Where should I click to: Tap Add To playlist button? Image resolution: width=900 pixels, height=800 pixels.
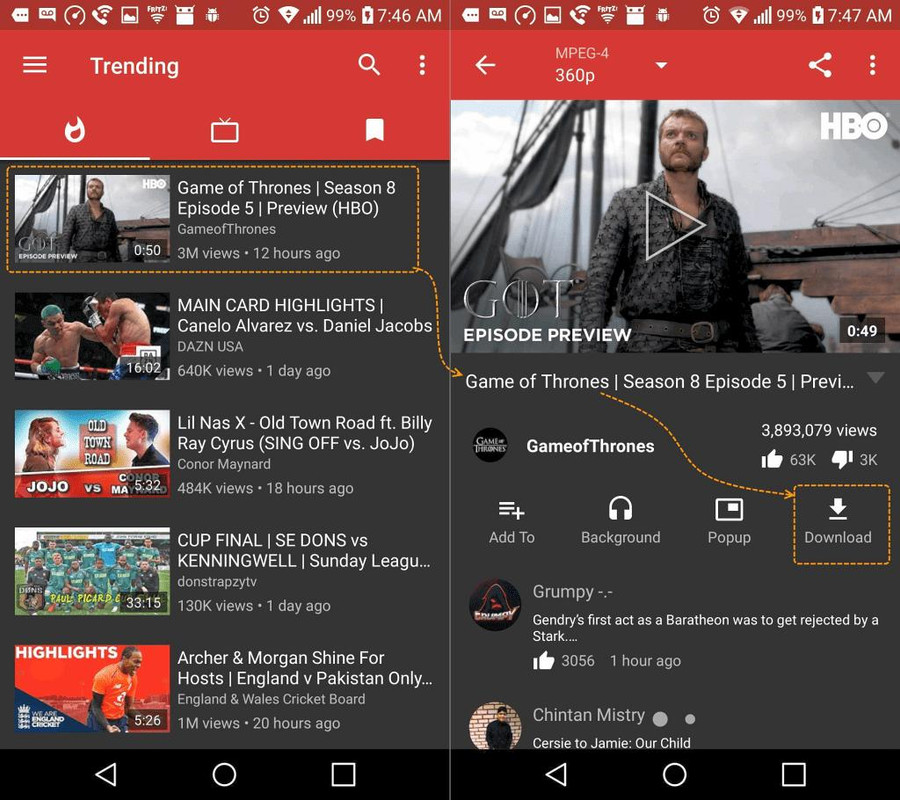(511, 522)
